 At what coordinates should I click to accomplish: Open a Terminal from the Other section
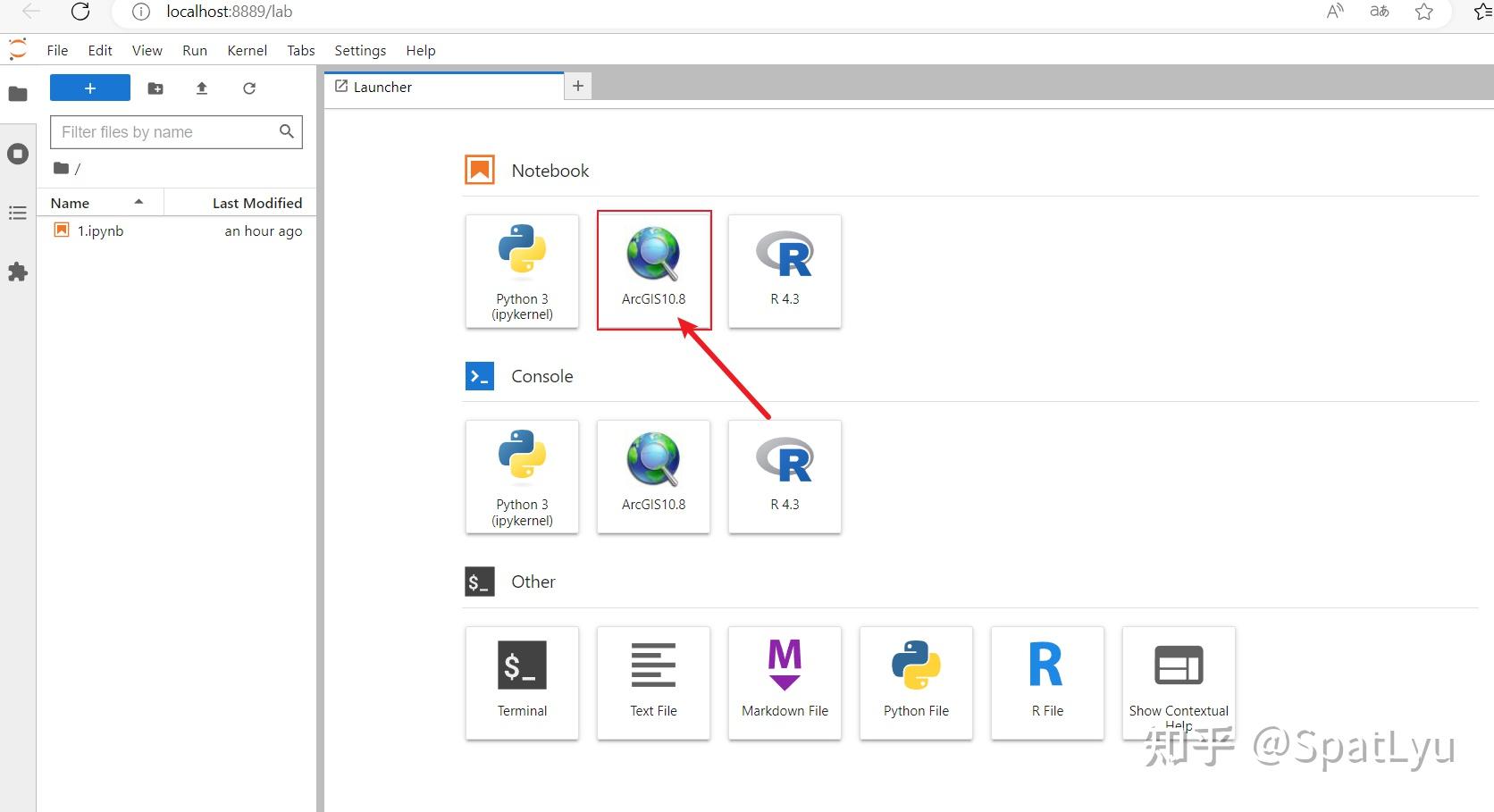coord(522,682)
